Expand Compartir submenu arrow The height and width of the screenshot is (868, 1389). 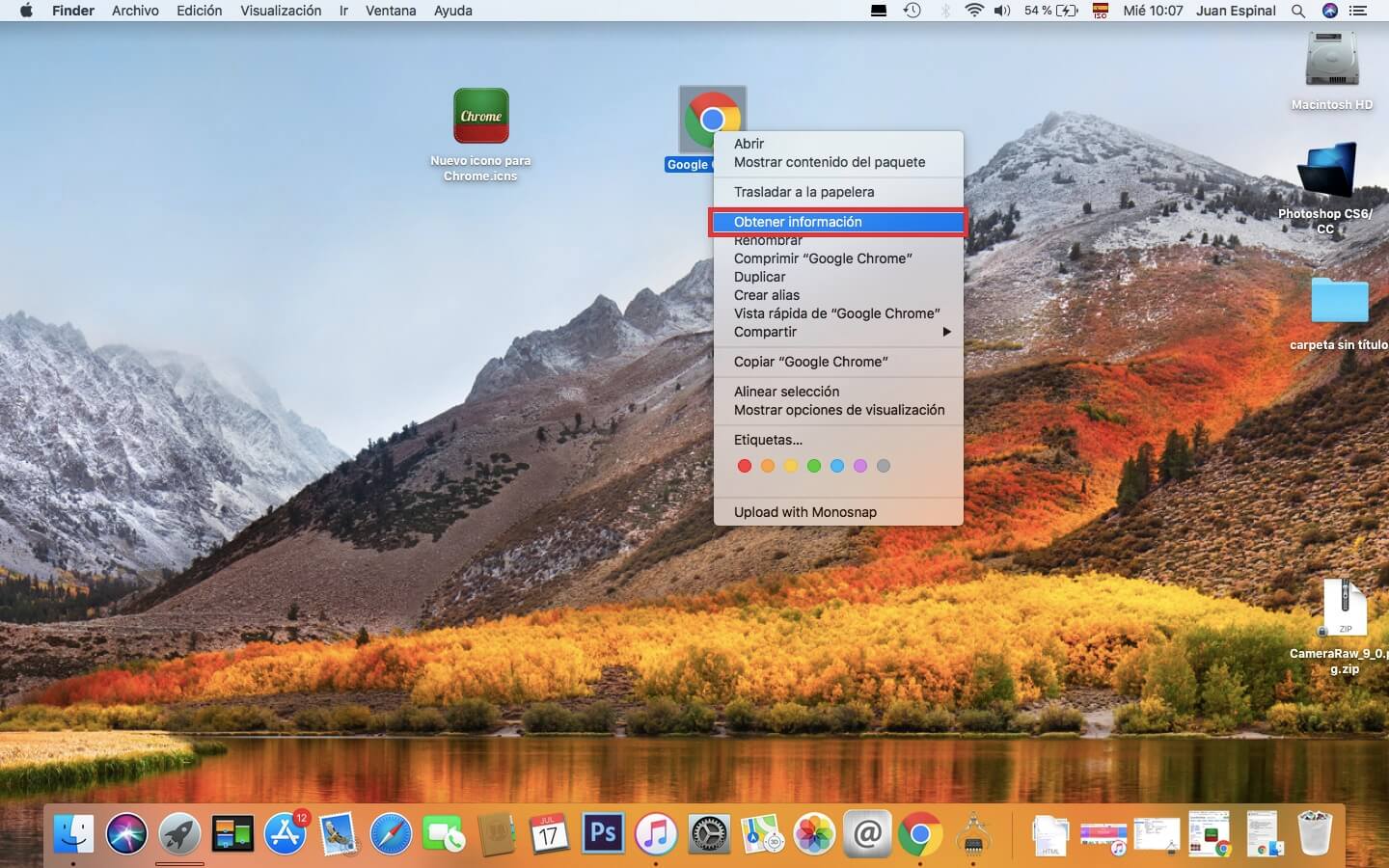(x=947, y=332)
